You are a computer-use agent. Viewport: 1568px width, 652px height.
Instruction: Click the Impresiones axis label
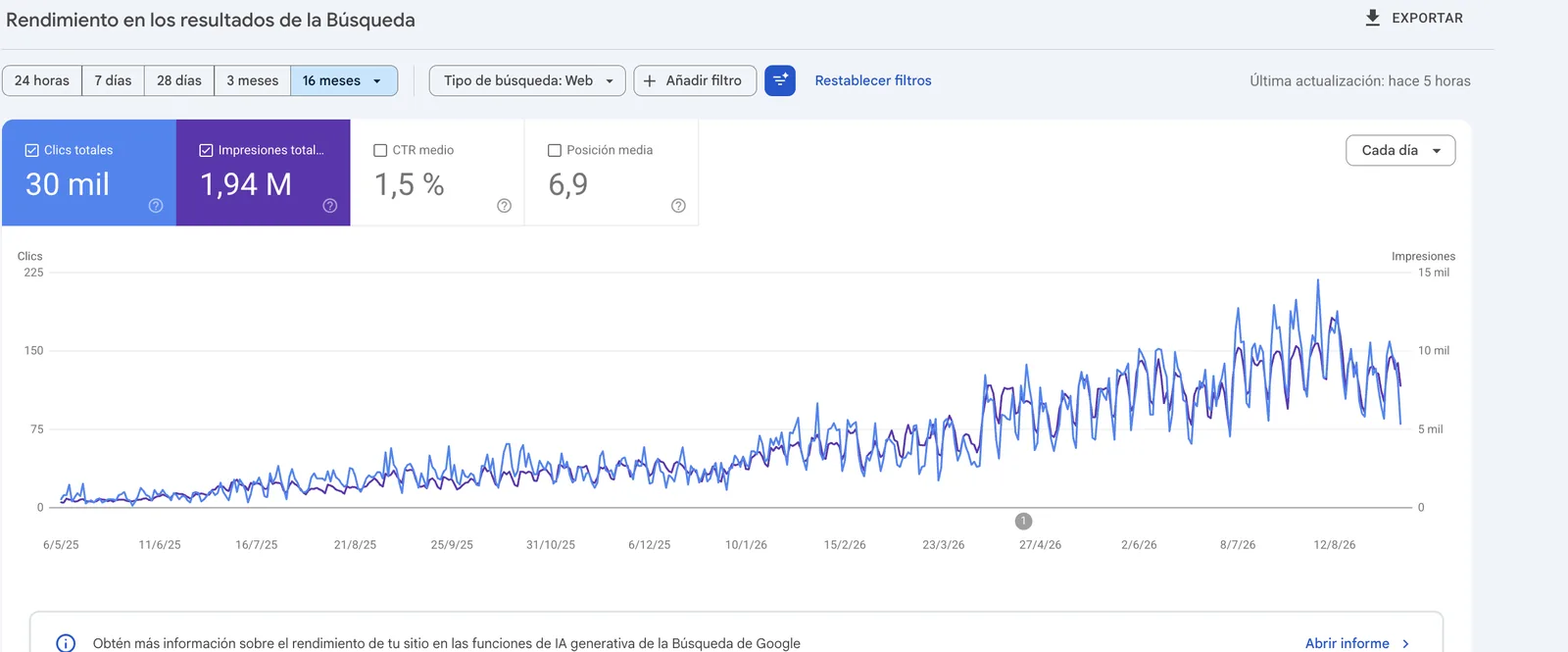(1423, 257)
